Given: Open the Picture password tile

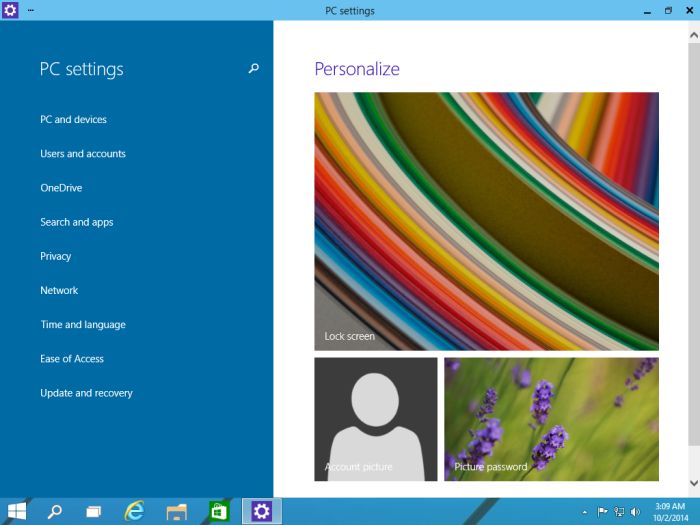Looking at the screenshot, I should coord(551,419).
